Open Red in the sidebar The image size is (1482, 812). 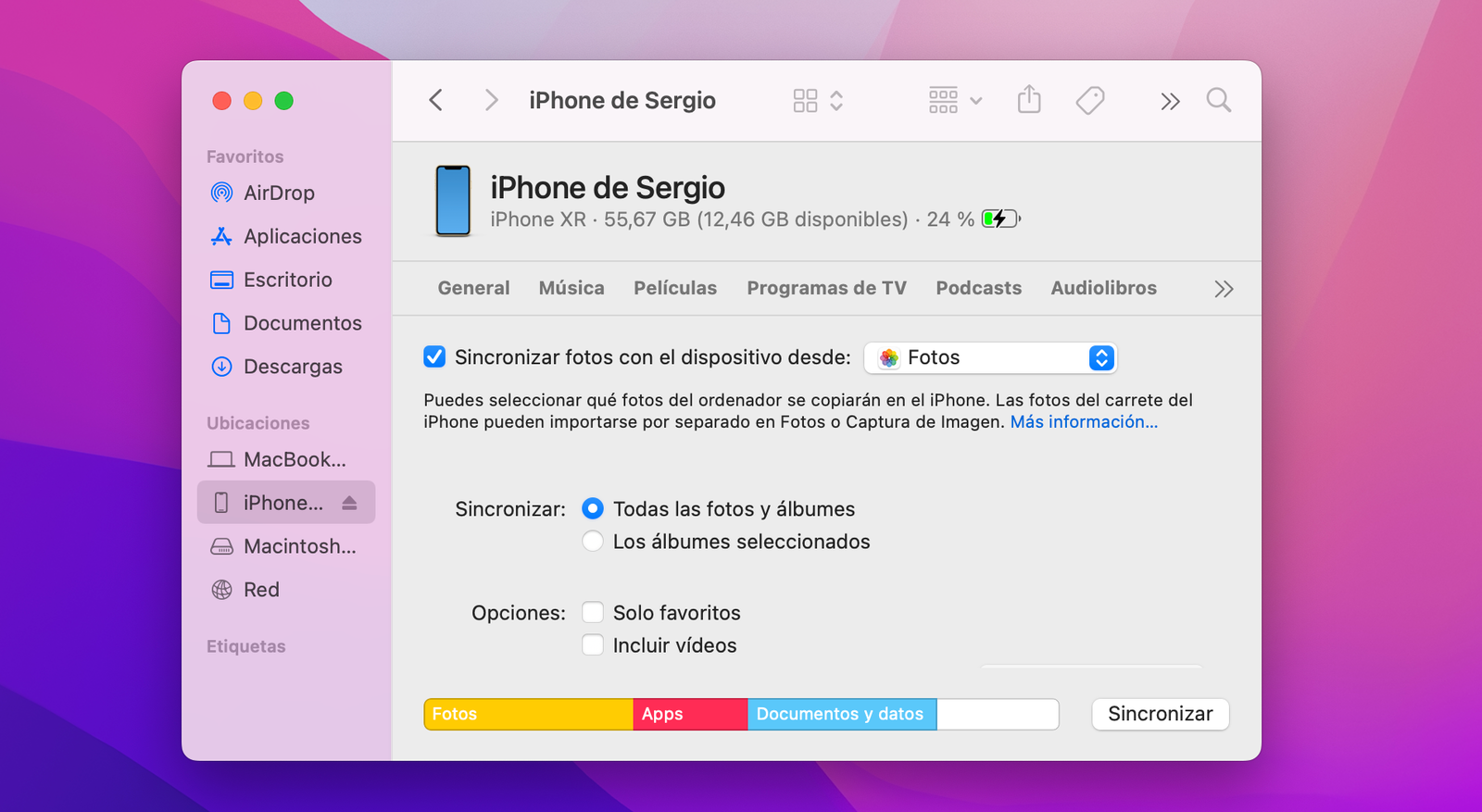[261, 590]
